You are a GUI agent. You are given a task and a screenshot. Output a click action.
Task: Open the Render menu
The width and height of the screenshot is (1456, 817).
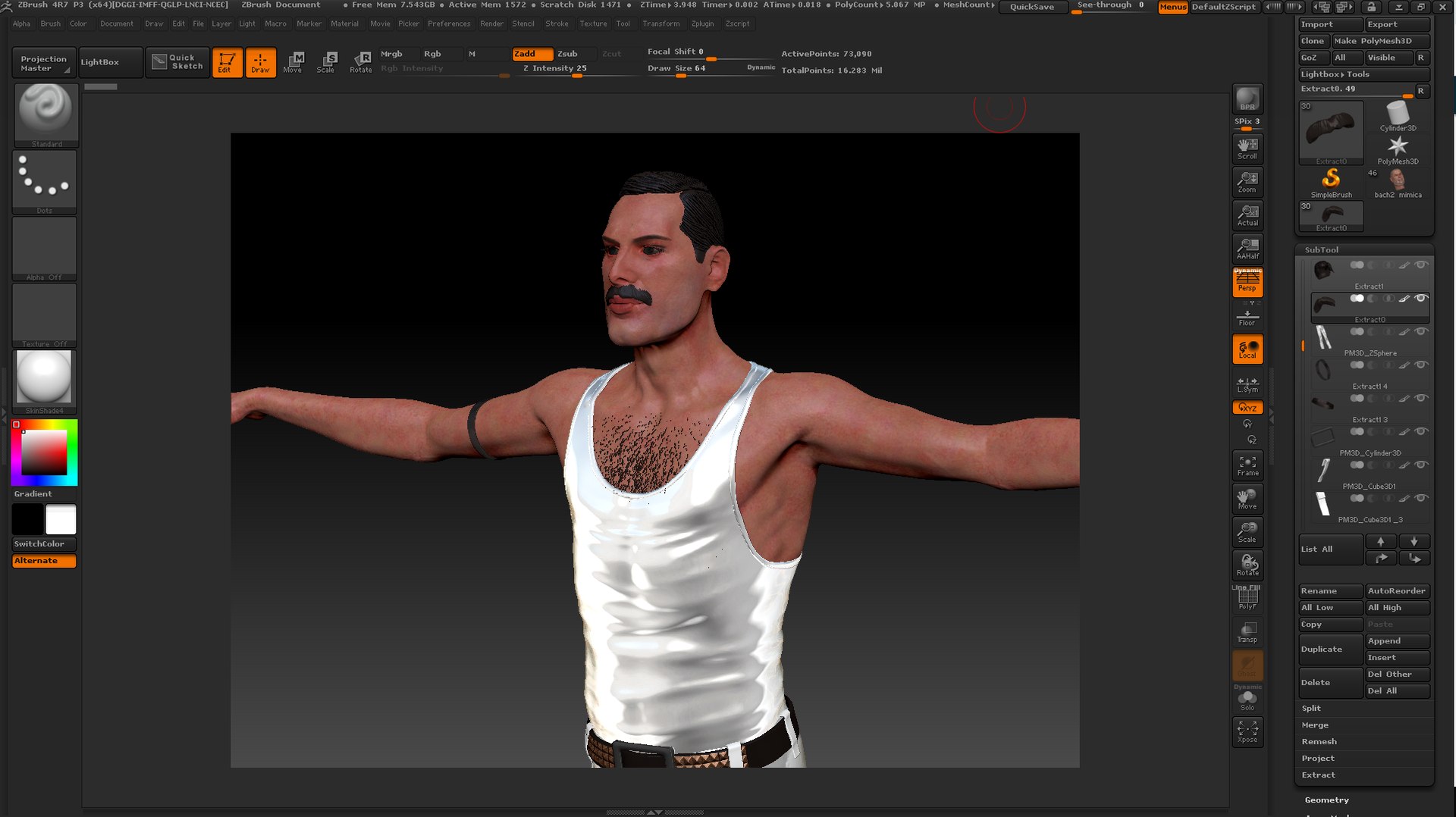(x=491, y=23)
